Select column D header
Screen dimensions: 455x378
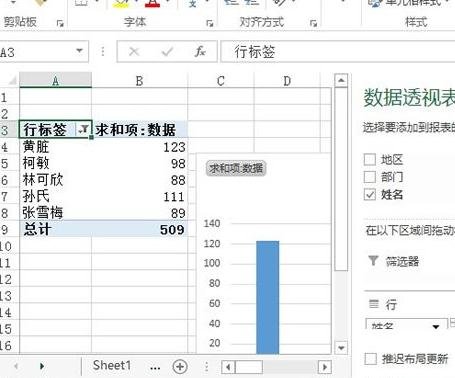click(x=287, y=81)
